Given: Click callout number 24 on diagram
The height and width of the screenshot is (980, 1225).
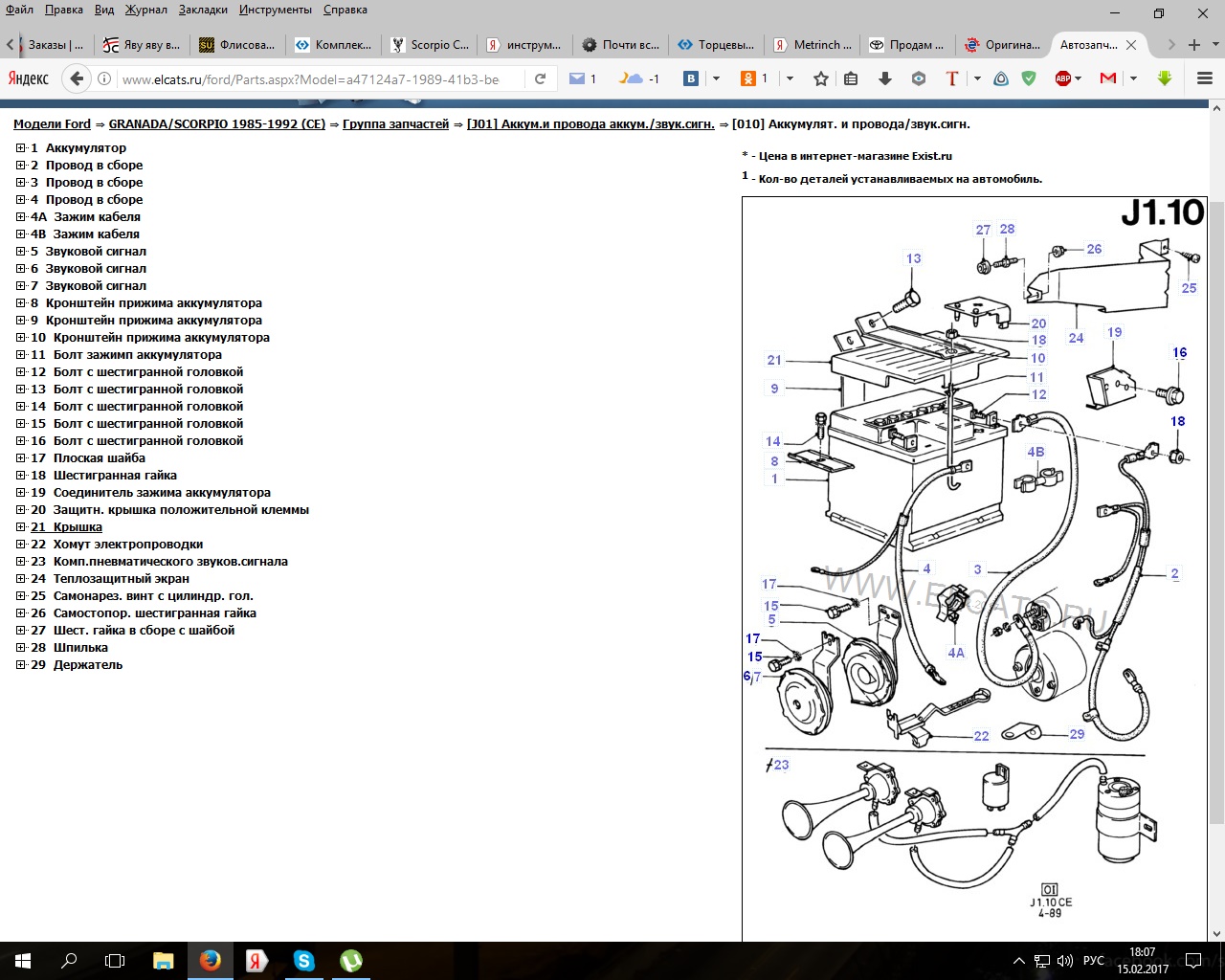Looking at the screenshot, I should click(1076, 338).
